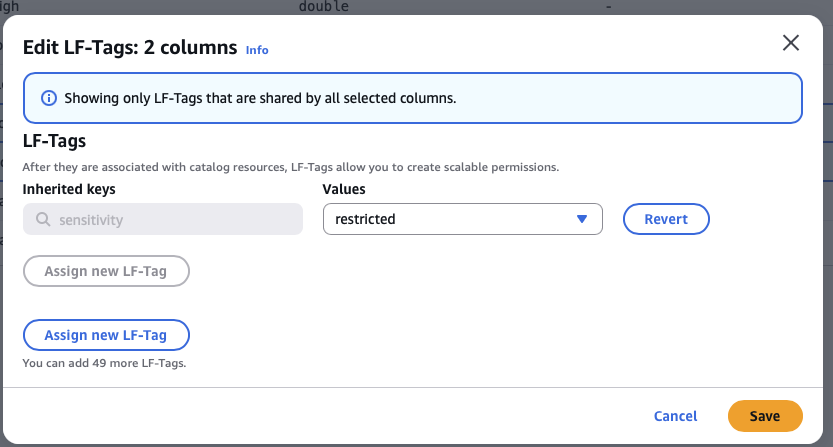Click the grayed Assign new LF-Tag button
The height and width of the screenshot is (447, 833).
tap(106, 271)
